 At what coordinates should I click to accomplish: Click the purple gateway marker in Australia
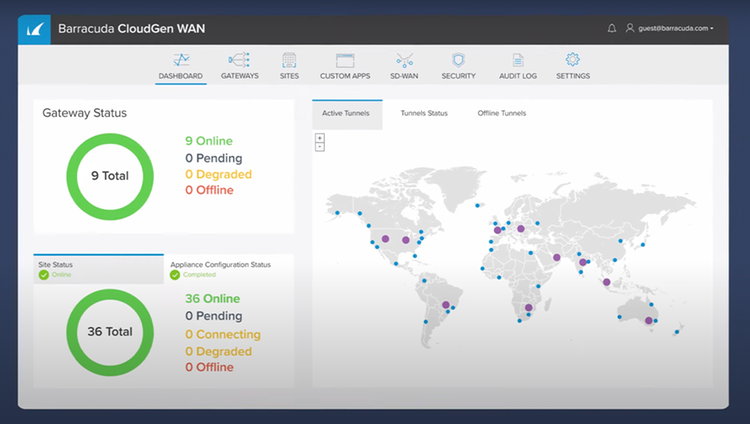tap(649, 321)
